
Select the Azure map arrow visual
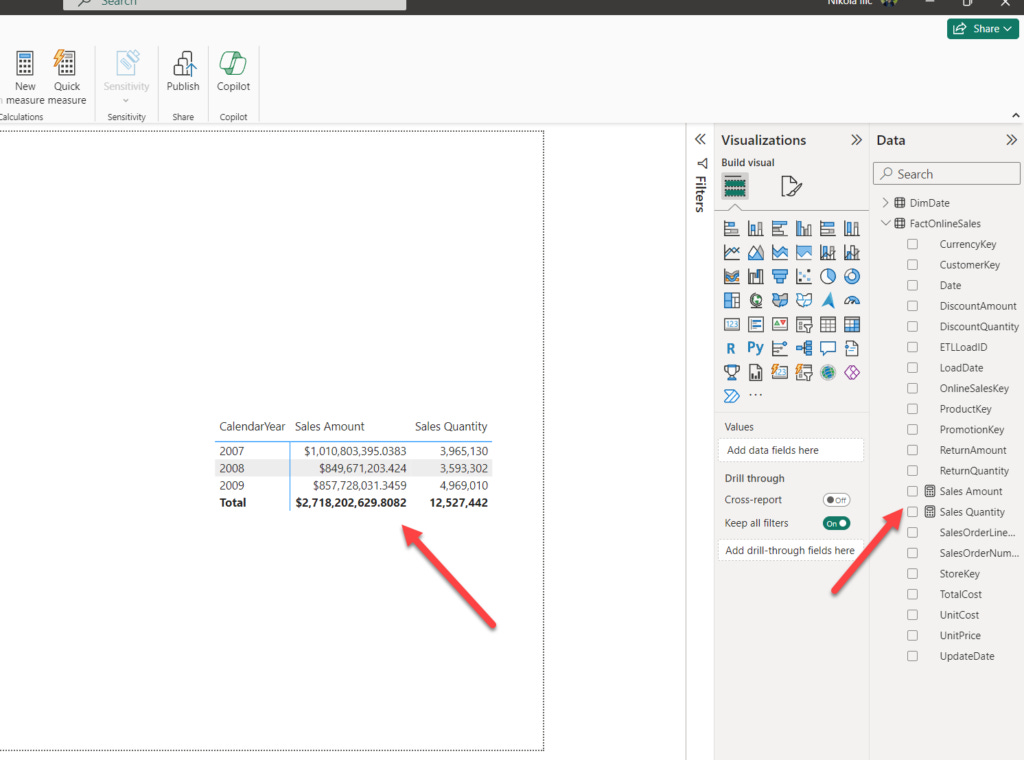point(827,300)
